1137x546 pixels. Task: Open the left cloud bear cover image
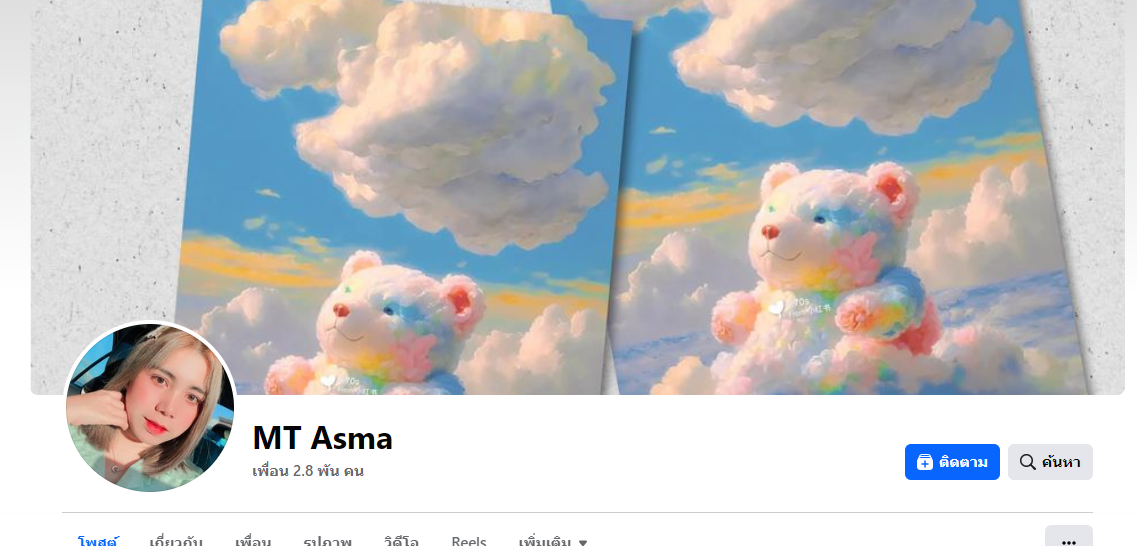[404, 197]
